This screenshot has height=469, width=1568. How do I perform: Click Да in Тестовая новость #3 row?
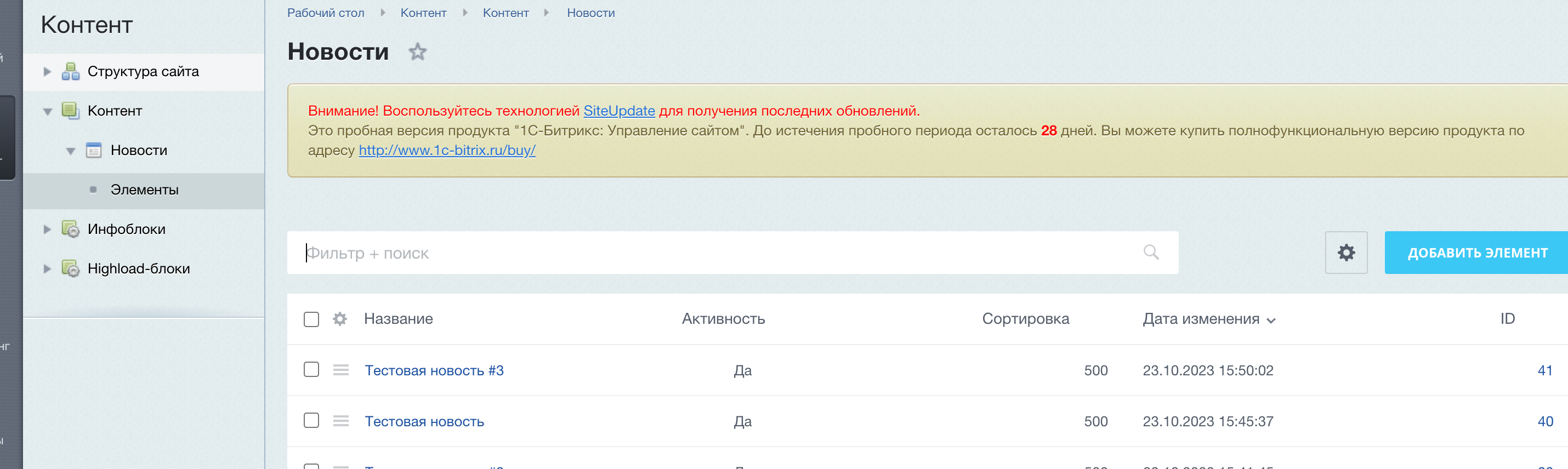(743, 370)
